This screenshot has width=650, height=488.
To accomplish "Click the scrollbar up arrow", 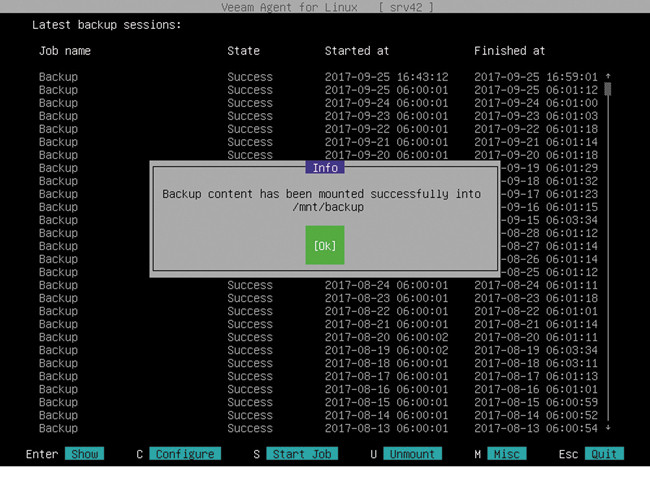I will tap(608, 76).
